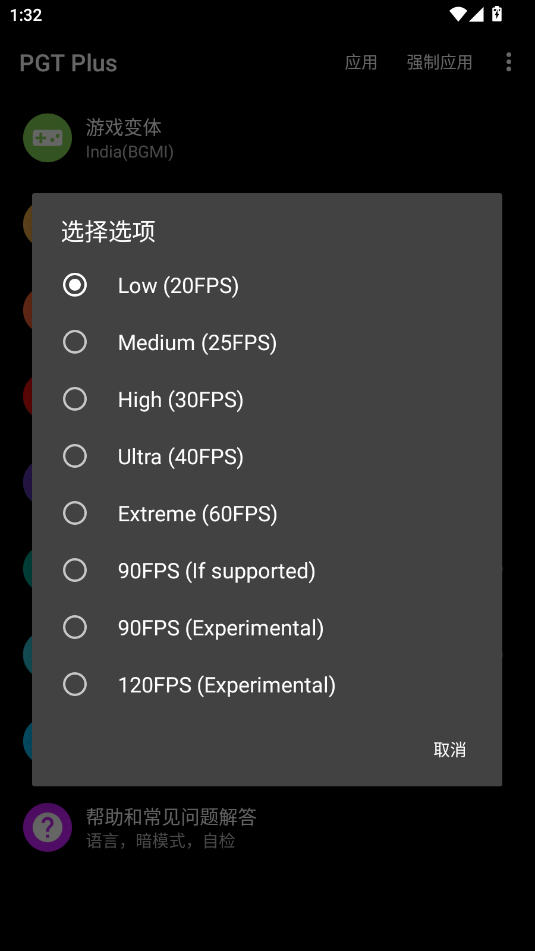Select 120FPS (Experimental) option

pos(267,685)
